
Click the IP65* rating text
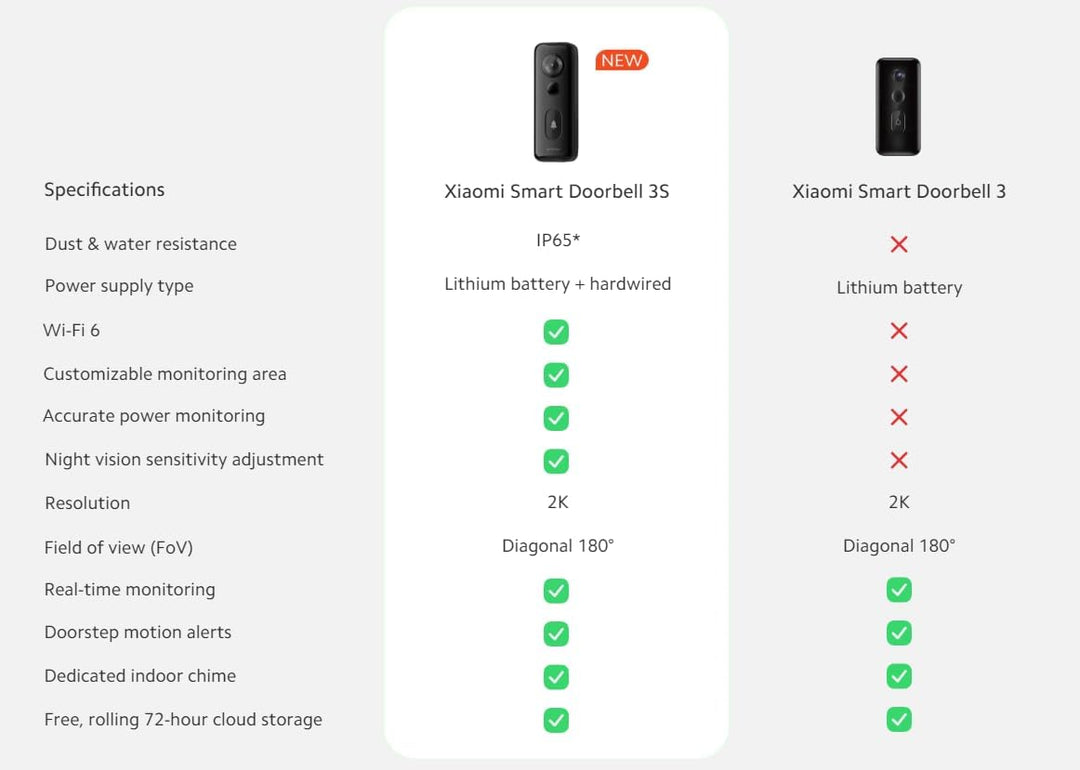tap(557, 241)
